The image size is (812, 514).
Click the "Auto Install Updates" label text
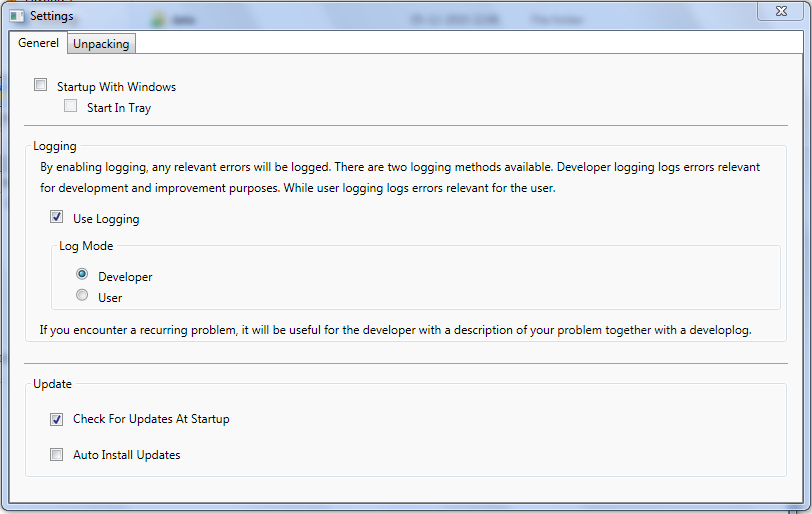(126, 455)
